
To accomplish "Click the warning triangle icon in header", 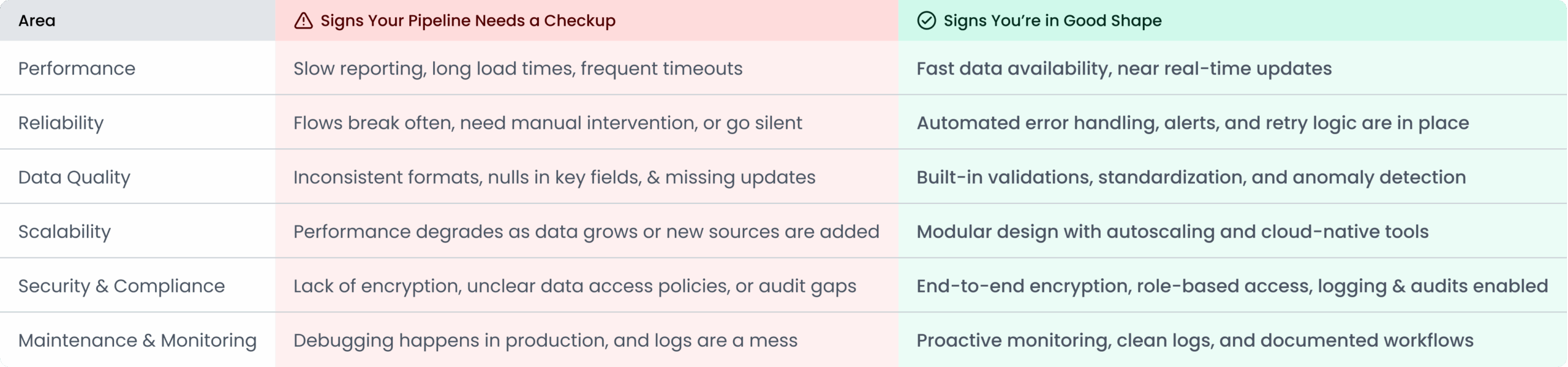I will pos(303,21).
